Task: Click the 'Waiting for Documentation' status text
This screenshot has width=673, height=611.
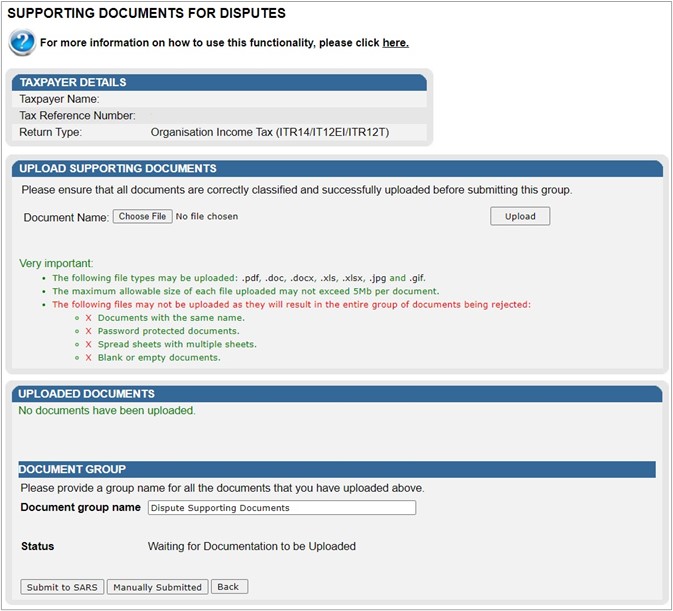Action: tap(251, 547)
